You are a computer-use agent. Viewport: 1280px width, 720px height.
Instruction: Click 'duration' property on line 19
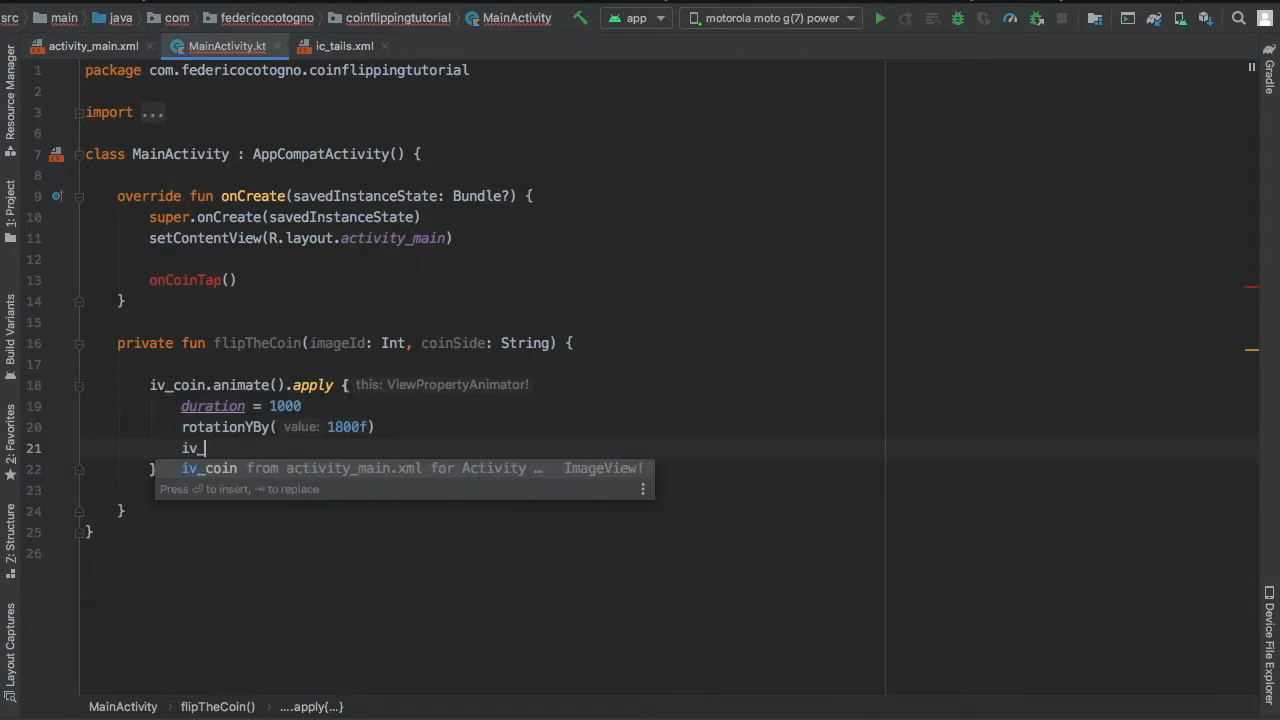point(213,406)
